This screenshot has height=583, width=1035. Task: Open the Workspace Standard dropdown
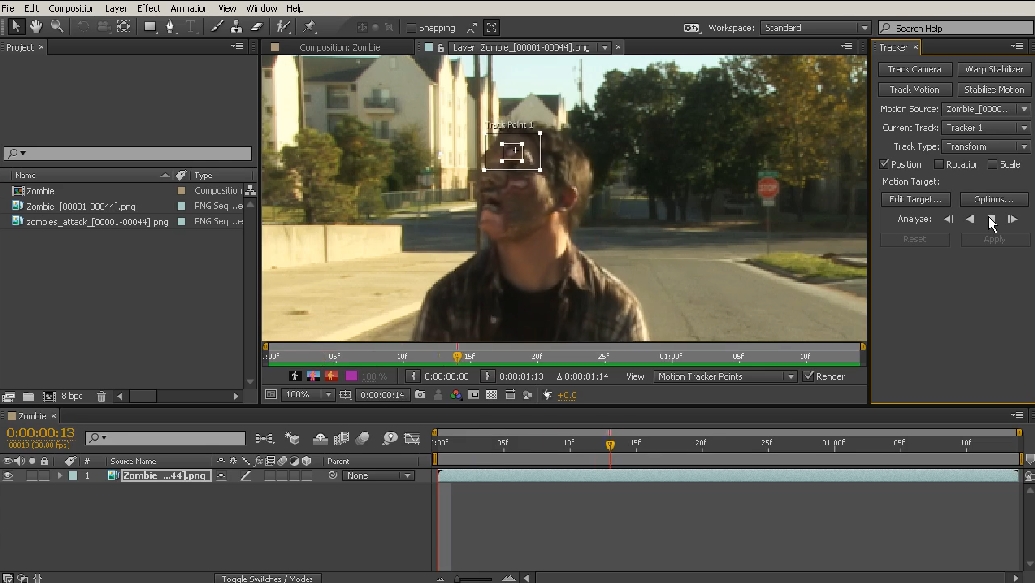(815, 28)
